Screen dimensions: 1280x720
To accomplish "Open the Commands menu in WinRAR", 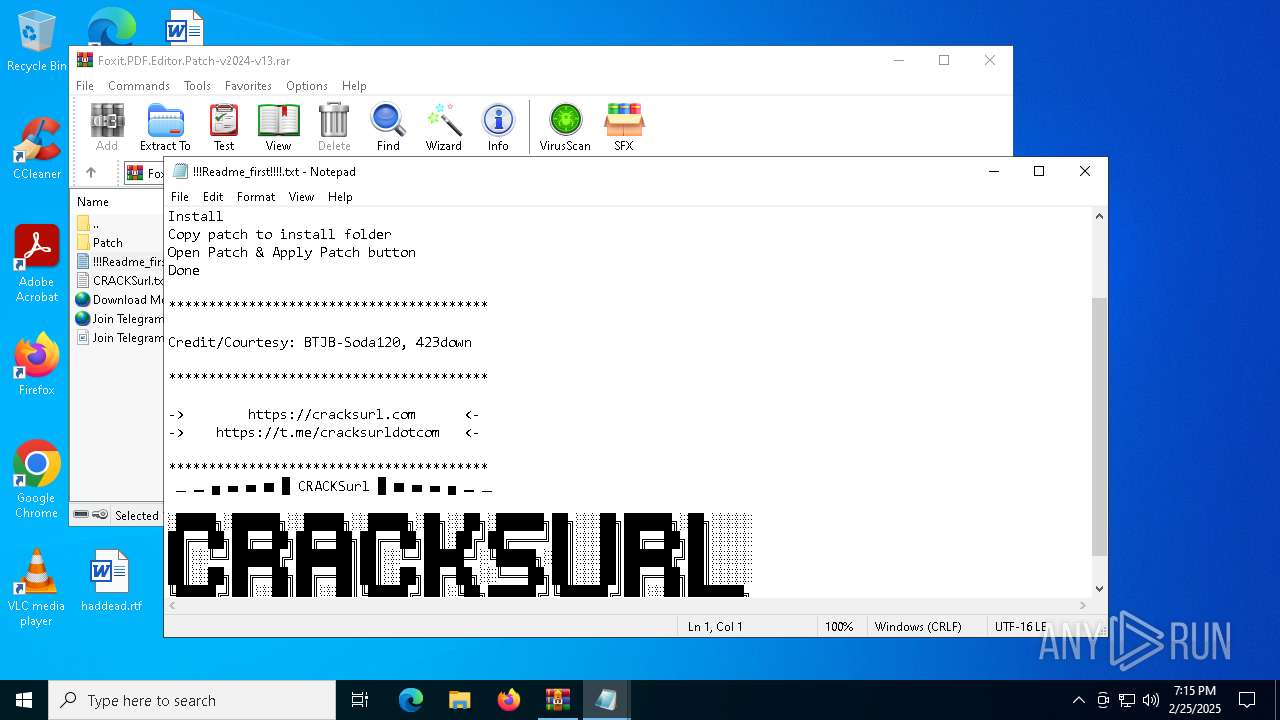I will click(x=139, y=86).
